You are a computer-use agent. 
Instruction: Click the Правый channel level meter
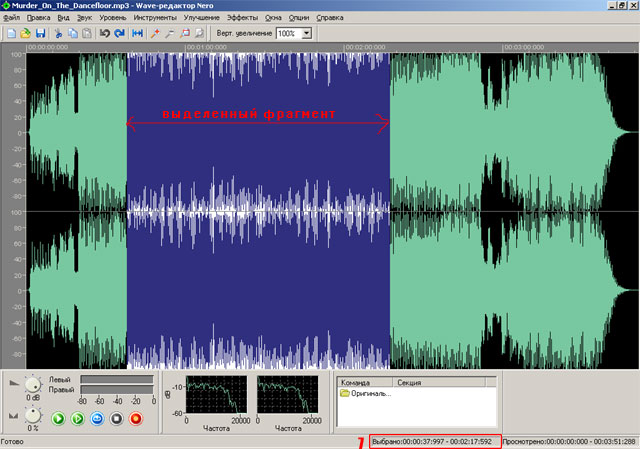point(117,390)
